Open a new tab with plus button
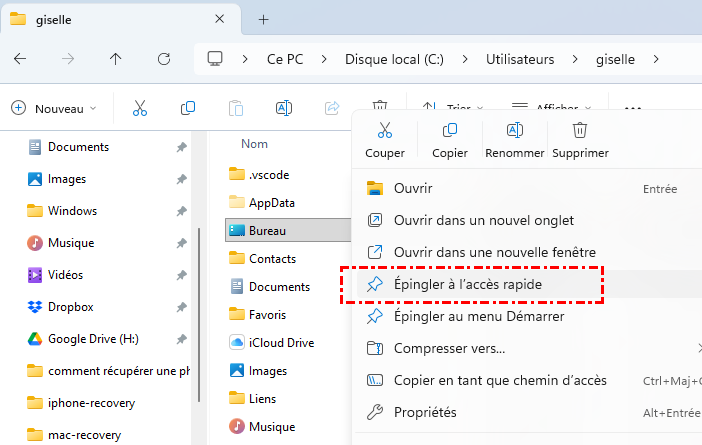 (264, 19)
